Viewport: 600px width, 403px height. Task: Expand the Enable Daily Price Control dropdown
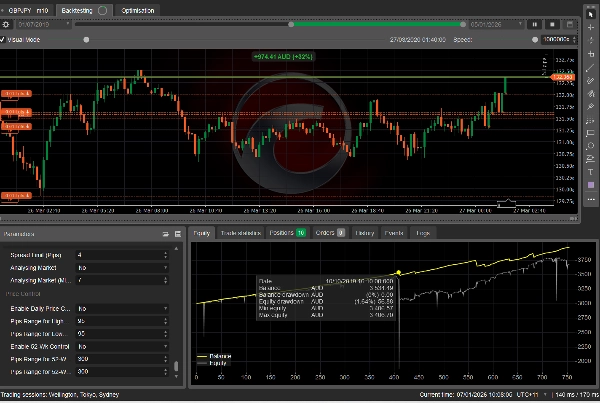pyautogui.click(x=120, y=309)
